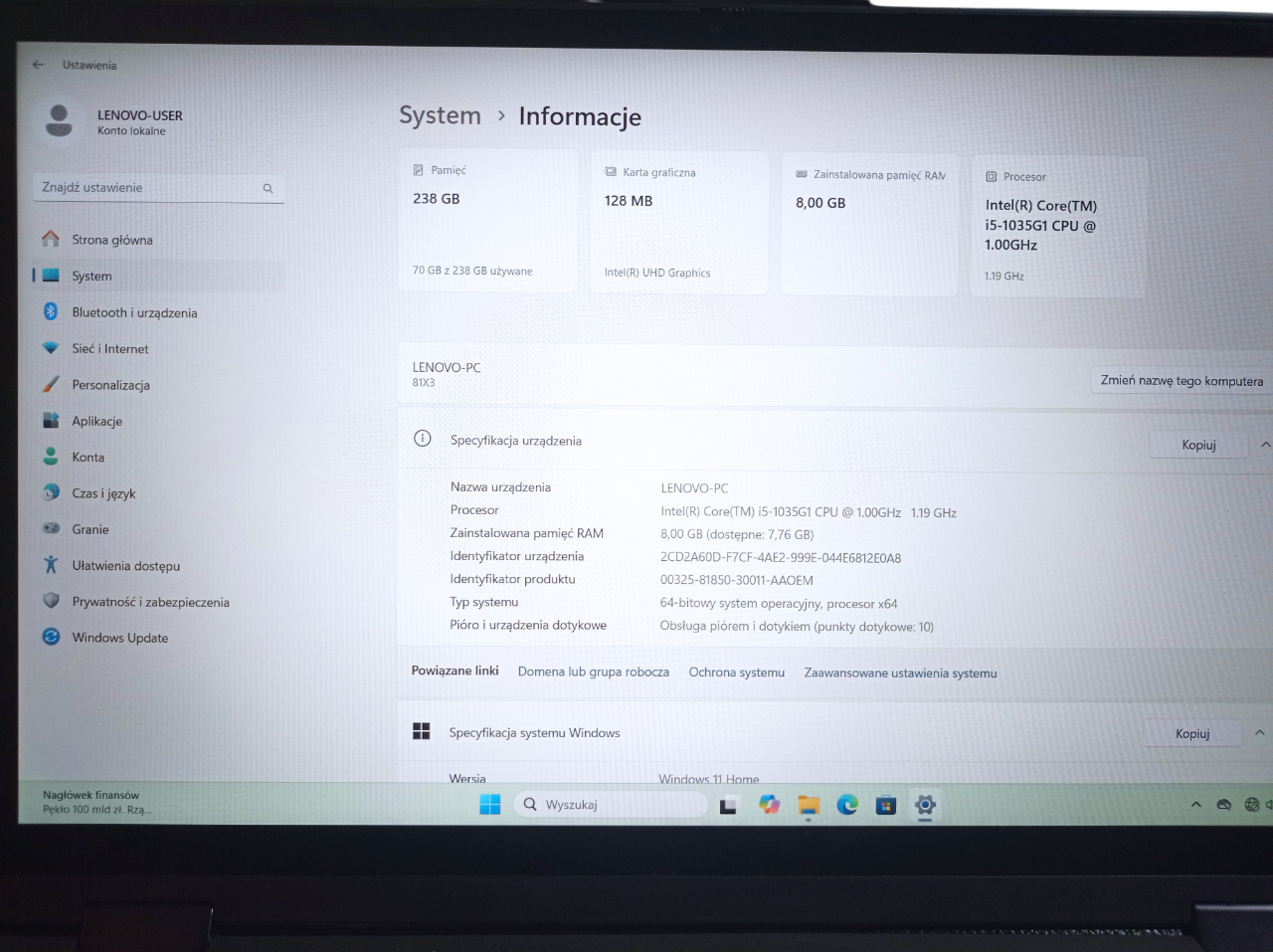This screenshot has height=952, width=1273.
Task: Focus the Znajdź ustawienie search field
Action: pyautogui.click(x=158, y=188)
